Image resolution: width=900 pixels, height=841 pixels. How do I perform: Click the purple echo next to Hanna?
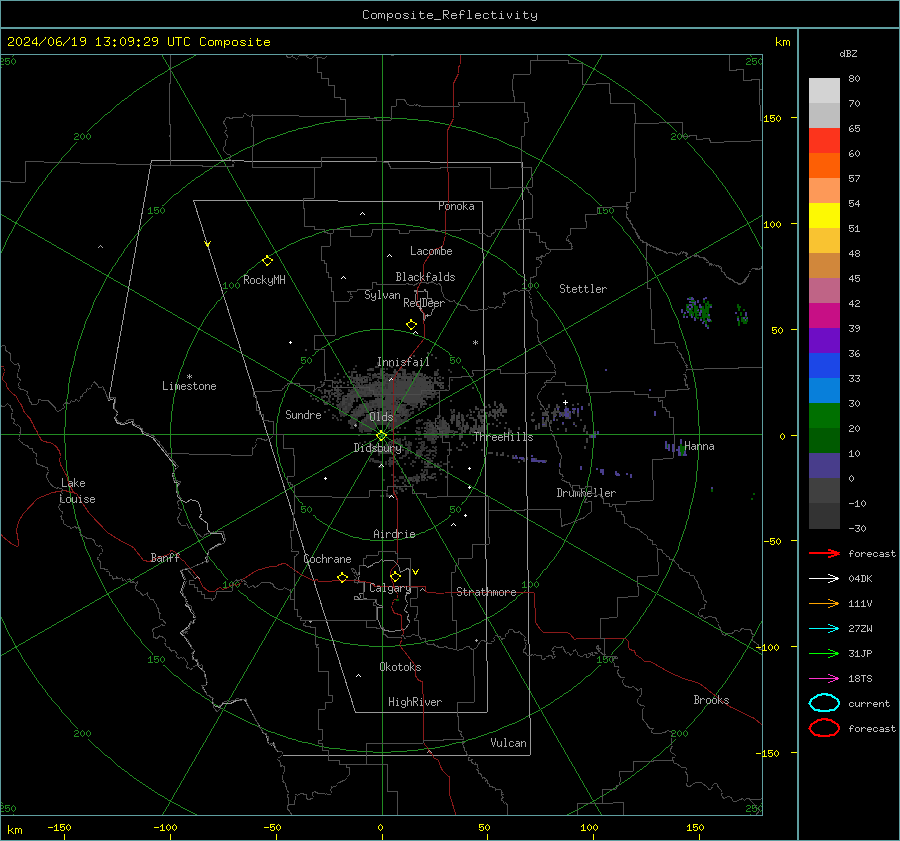675,448
